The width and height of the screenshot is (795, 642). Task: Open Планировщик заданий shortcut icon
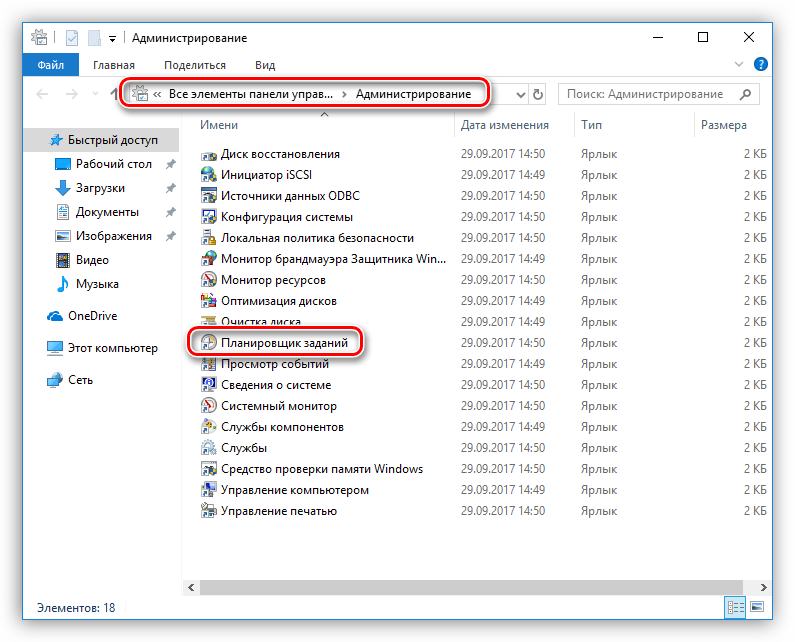tap(208, 342)
